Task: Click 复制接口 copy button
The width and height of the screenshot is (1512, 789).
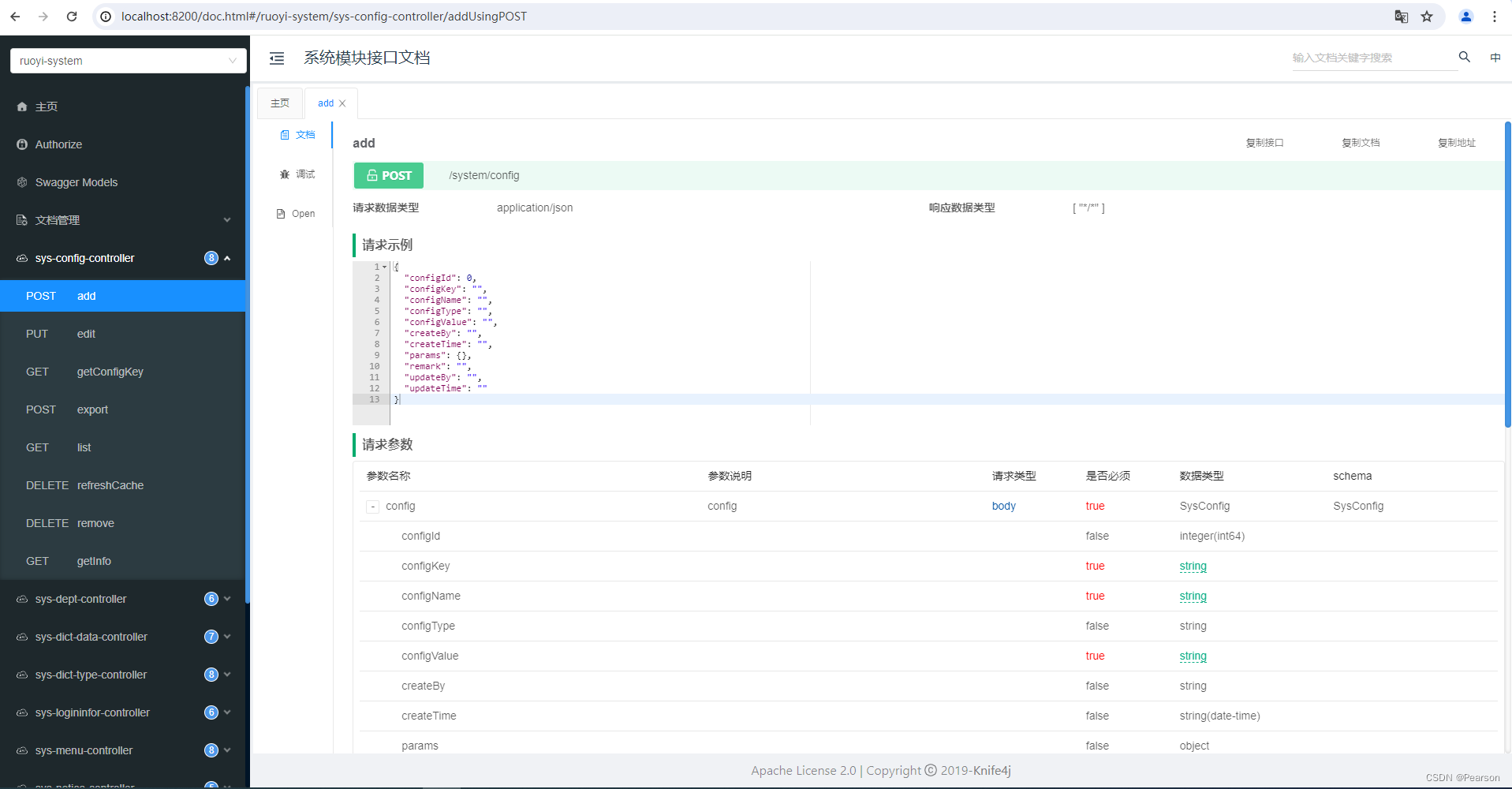Action: click(1264, 143)
